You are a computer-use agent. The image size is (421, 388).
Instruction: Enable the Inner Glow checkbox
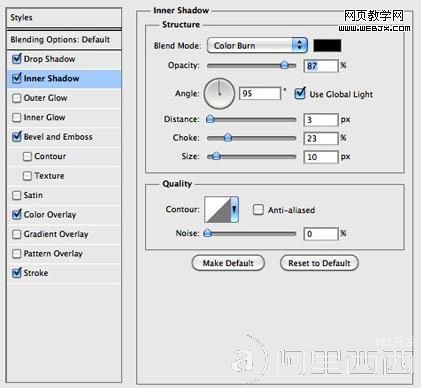[17, 118]
